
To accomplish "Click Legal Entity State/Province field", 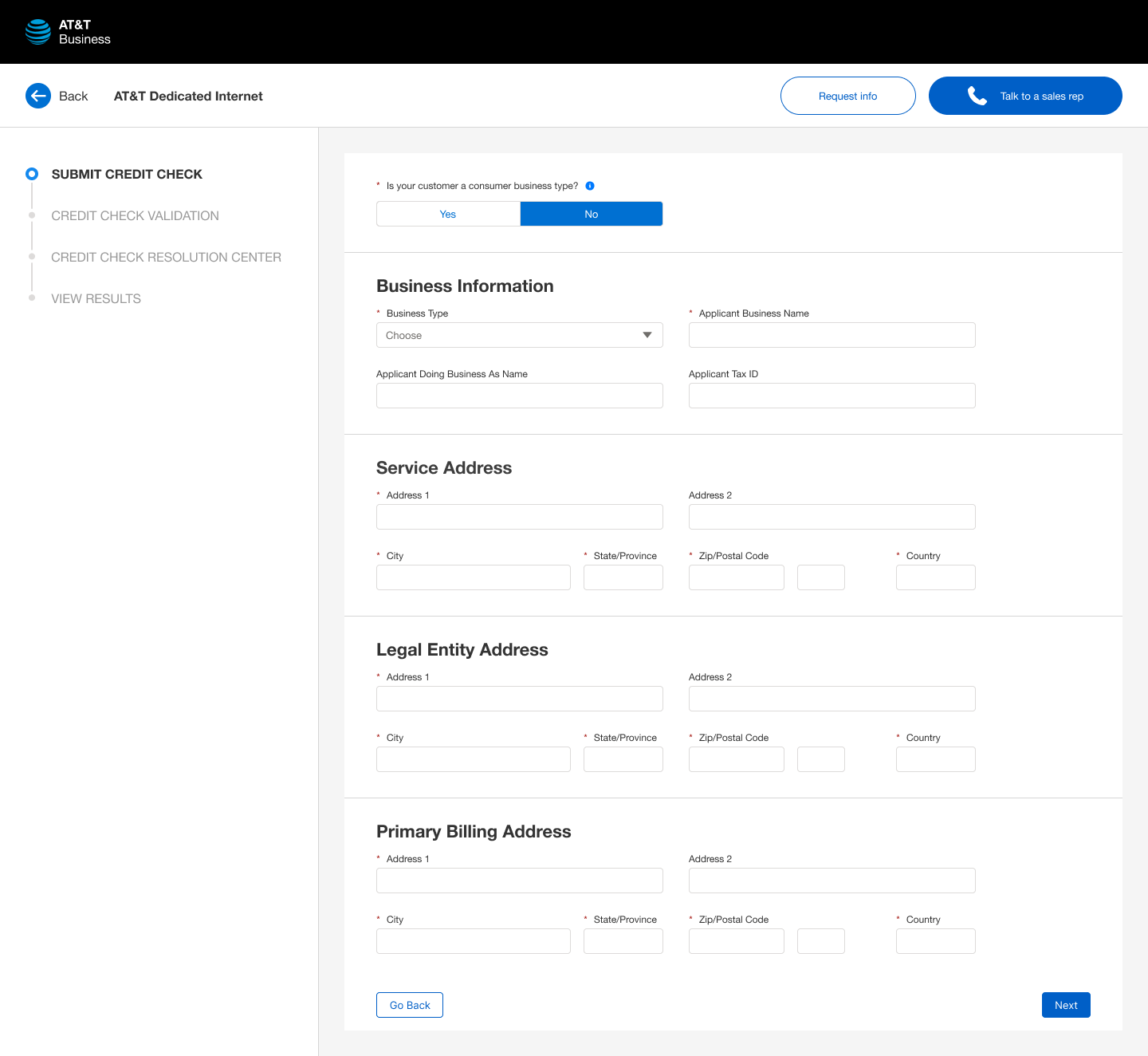I will (623, 759).
